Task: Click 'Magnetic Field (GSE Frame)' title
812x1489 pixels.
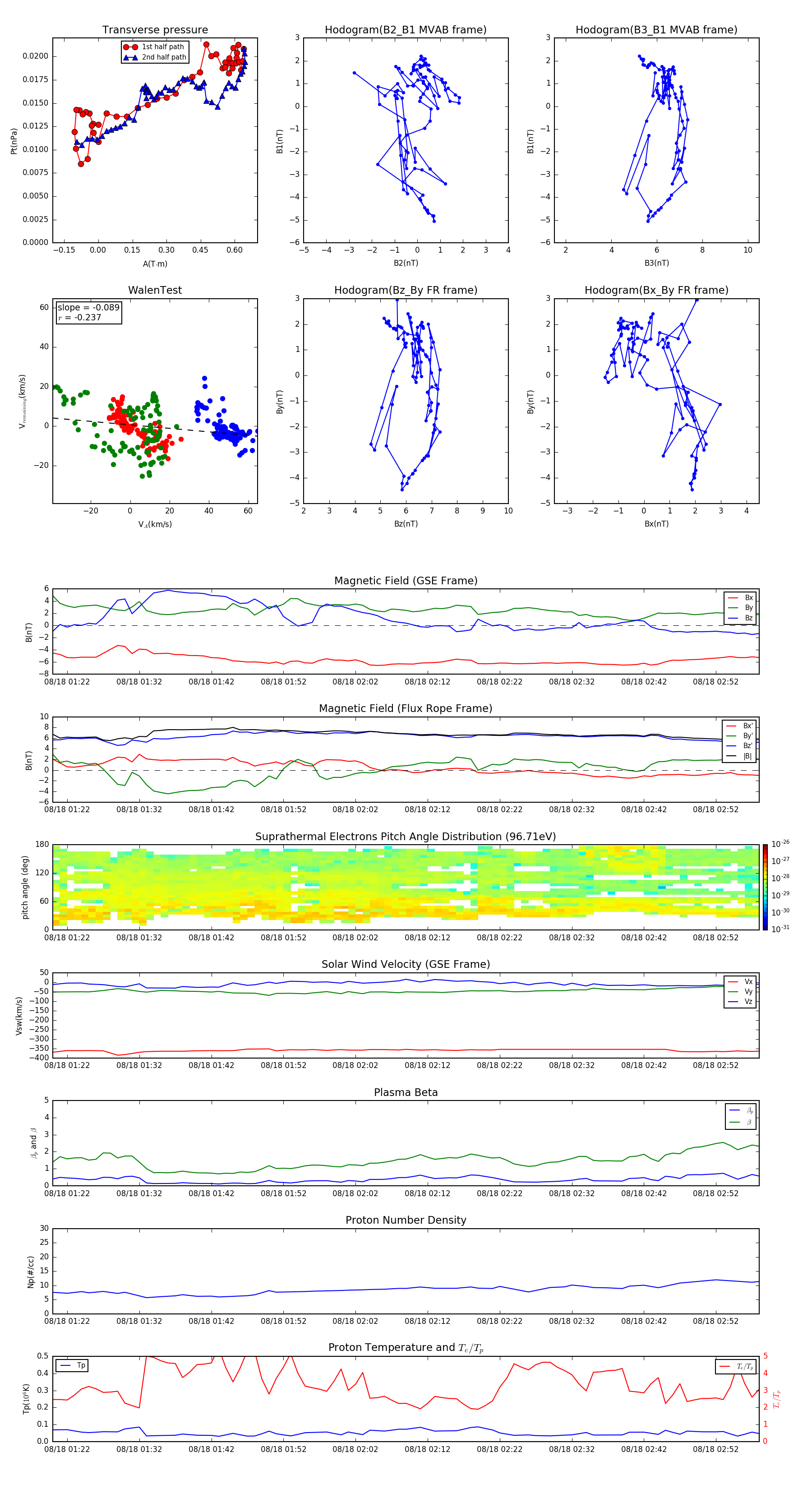Action: point(406,581)
